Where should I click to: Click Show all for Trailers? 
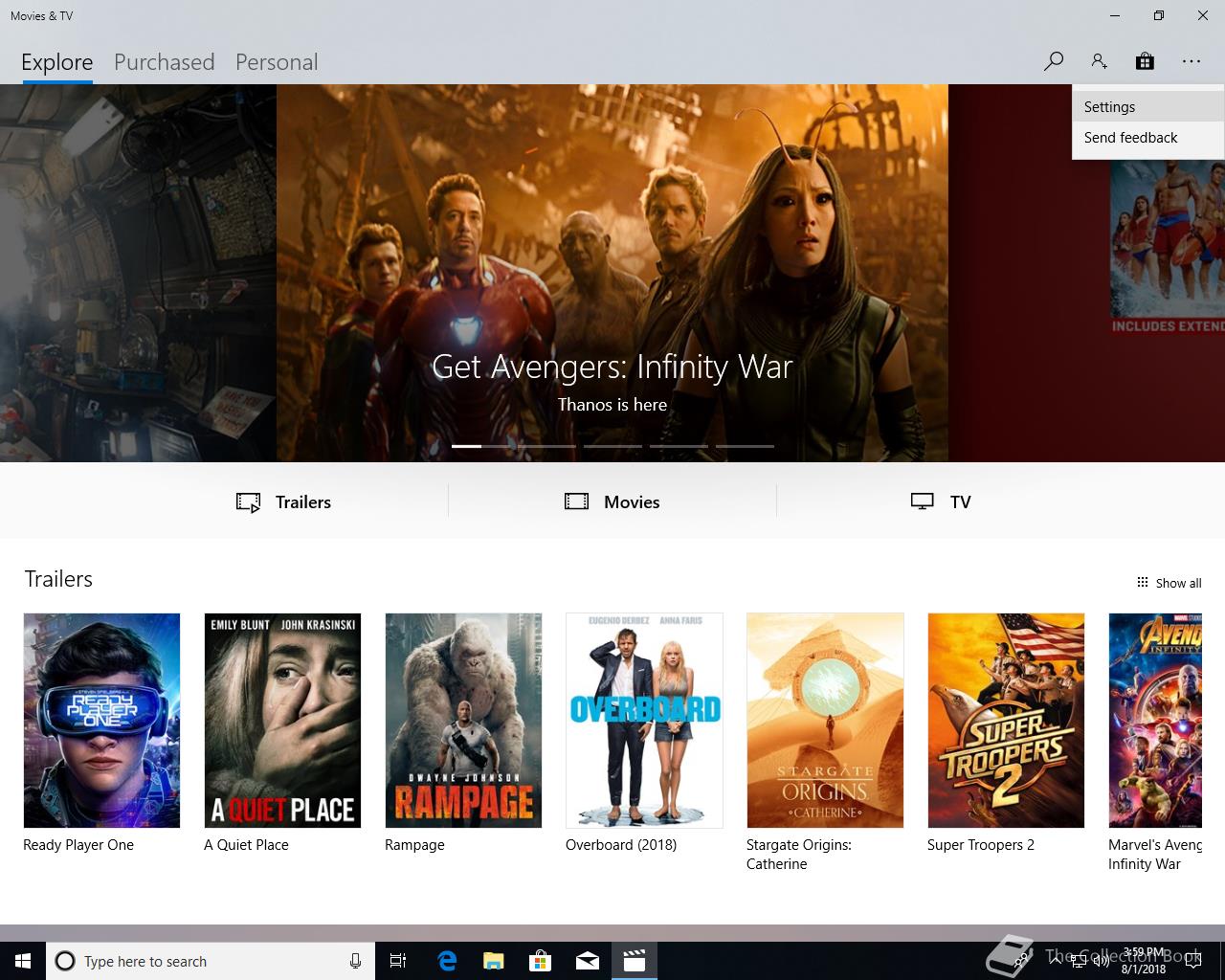1169,583
